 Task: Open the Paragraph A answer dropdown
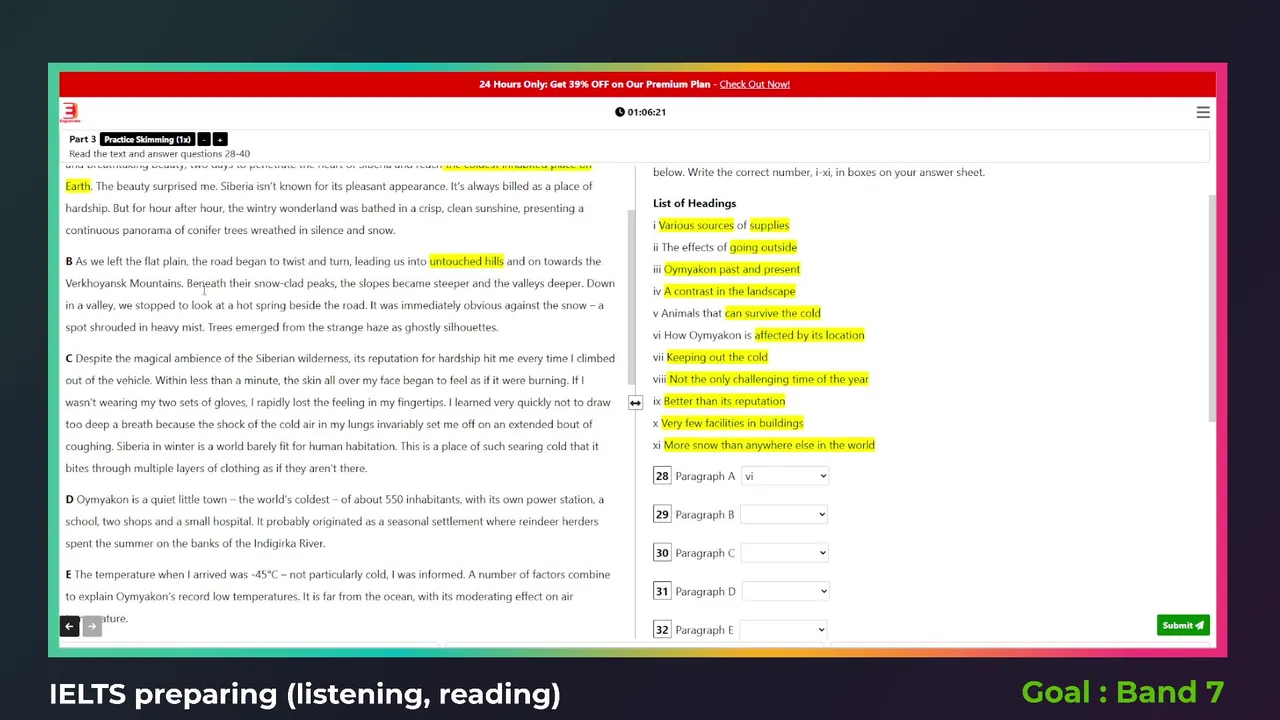tap(785, 476)
